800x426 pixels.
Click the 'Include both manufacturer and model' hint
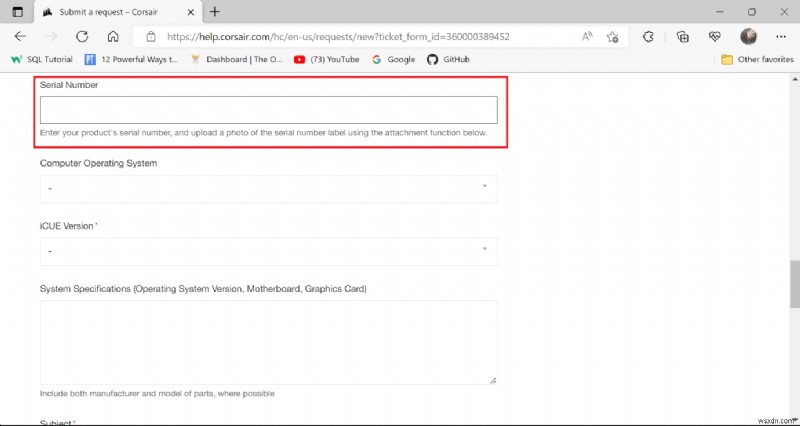click(x=157, y=394)
